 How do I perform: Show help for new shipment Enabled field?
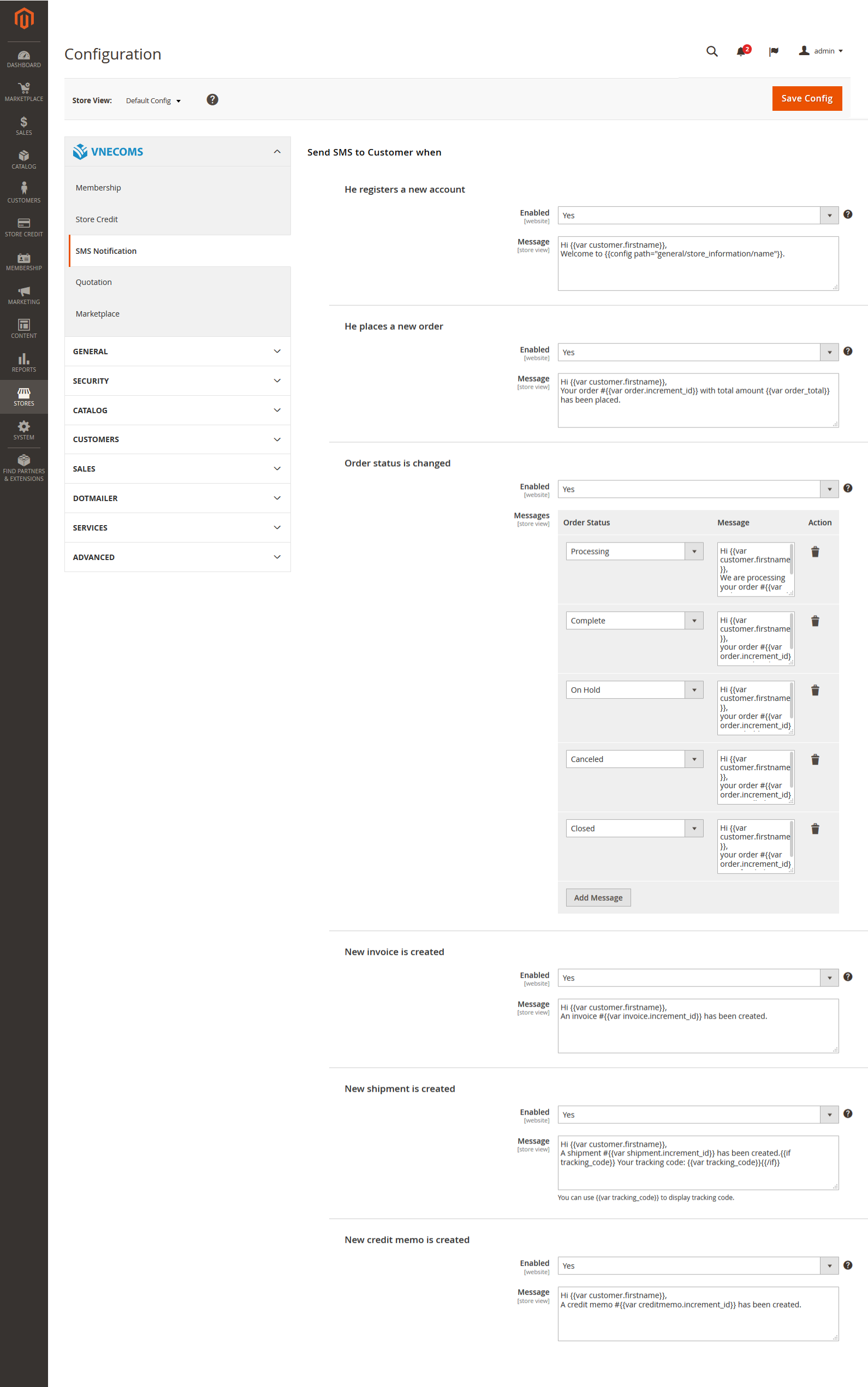847,1114
